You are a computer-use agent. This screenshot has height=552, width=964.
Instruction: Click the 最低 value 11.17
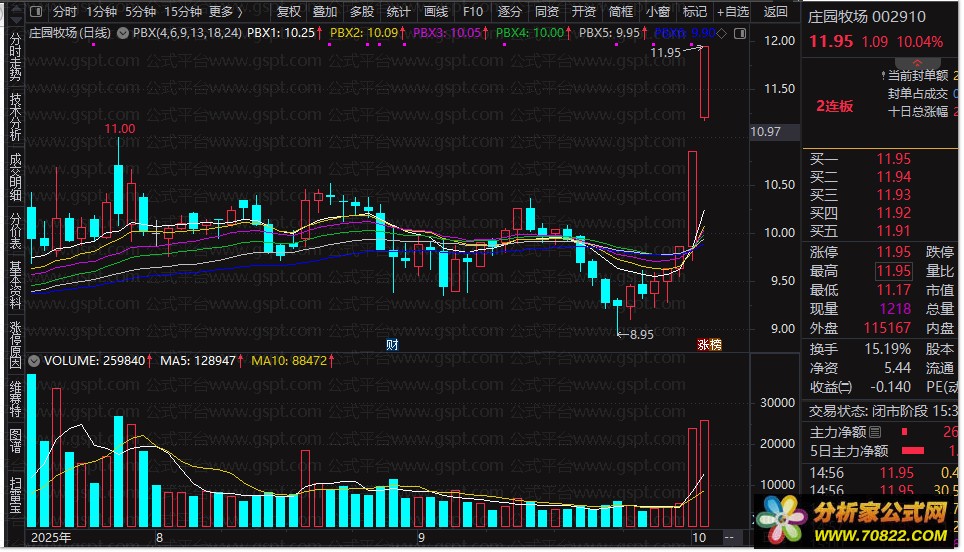(893, 290)
